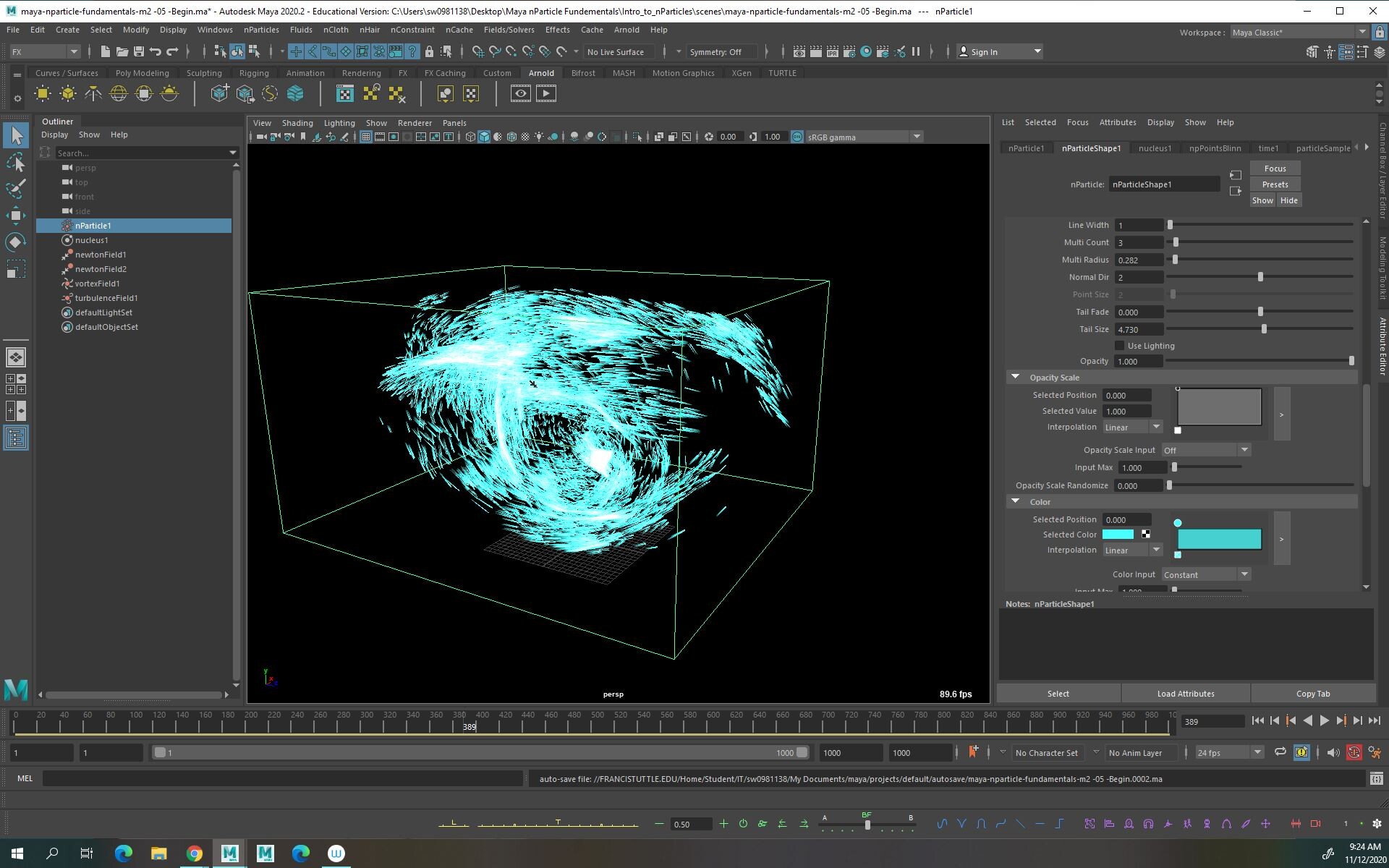Screen dimensions: 1389x868
Task: Click the Presets button in the Attribute Editor
Action: [x=1274, y=184]
